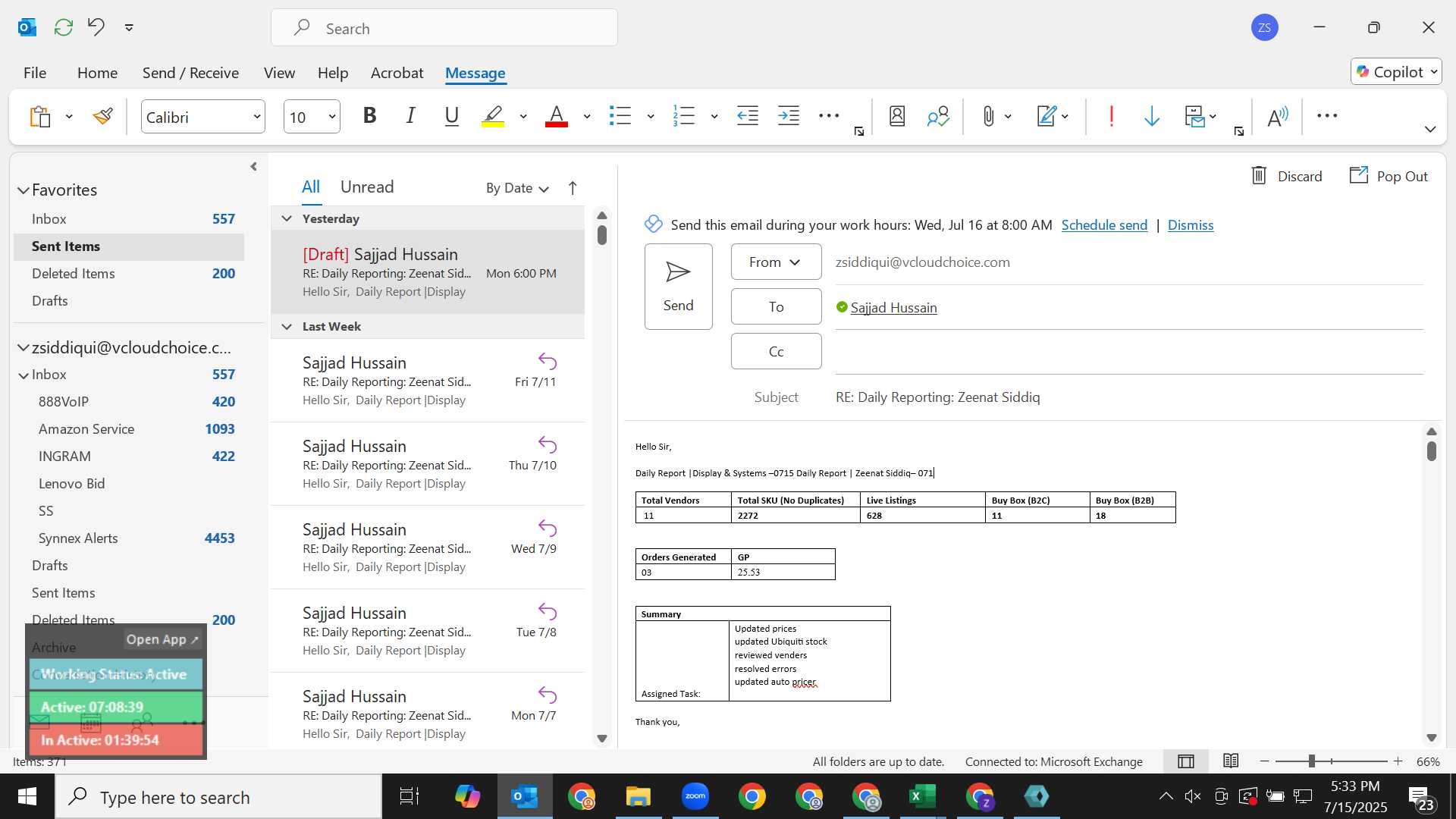Viewport: 1456px width, 819px height.
Task: Toggle bulleted list
Action: click(620, 116)
